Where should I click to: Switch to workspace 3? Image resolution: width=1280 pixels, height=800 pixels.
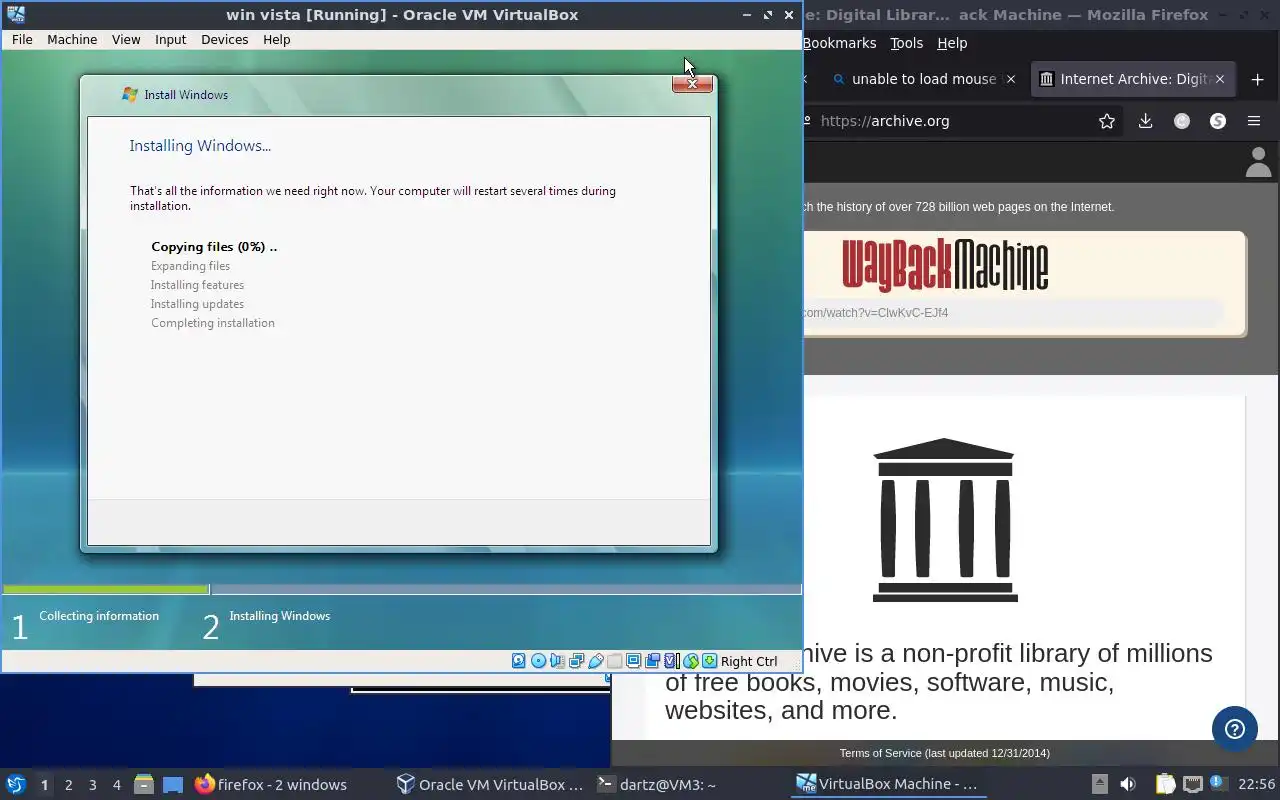[x=92, y=785]
